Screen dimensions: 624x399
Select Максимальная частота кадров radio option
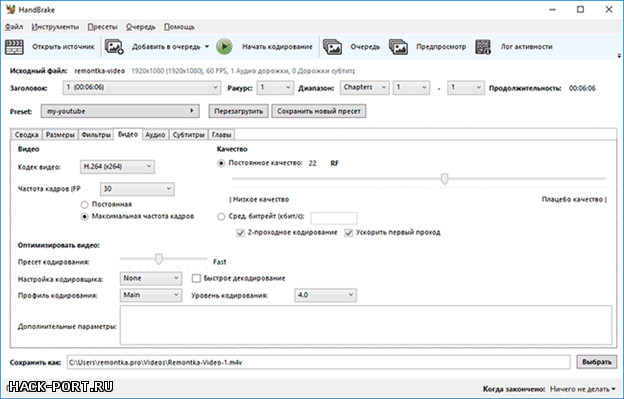84,216
